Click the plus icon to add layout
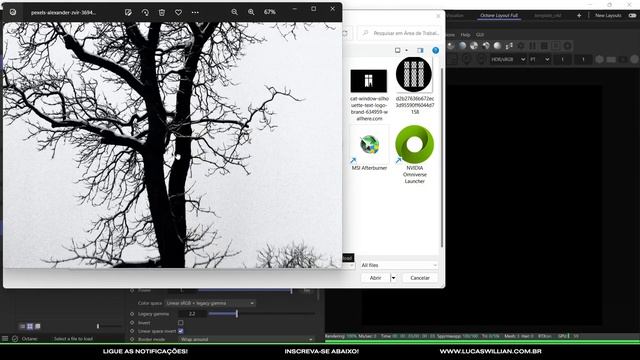The image size is (640, 360). pos(579,16)
